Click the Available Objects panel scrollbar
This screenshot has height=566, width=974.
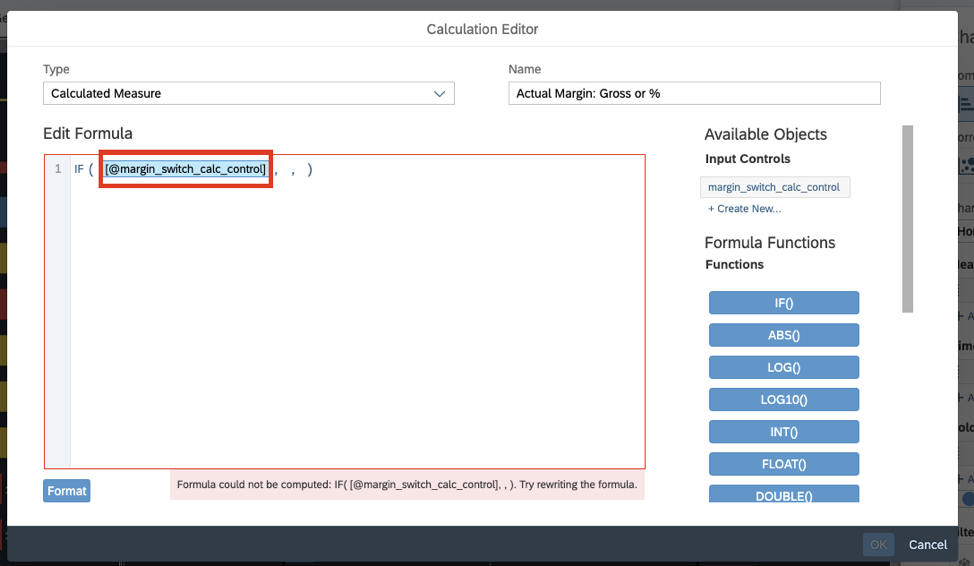click(x=908, y=218)
